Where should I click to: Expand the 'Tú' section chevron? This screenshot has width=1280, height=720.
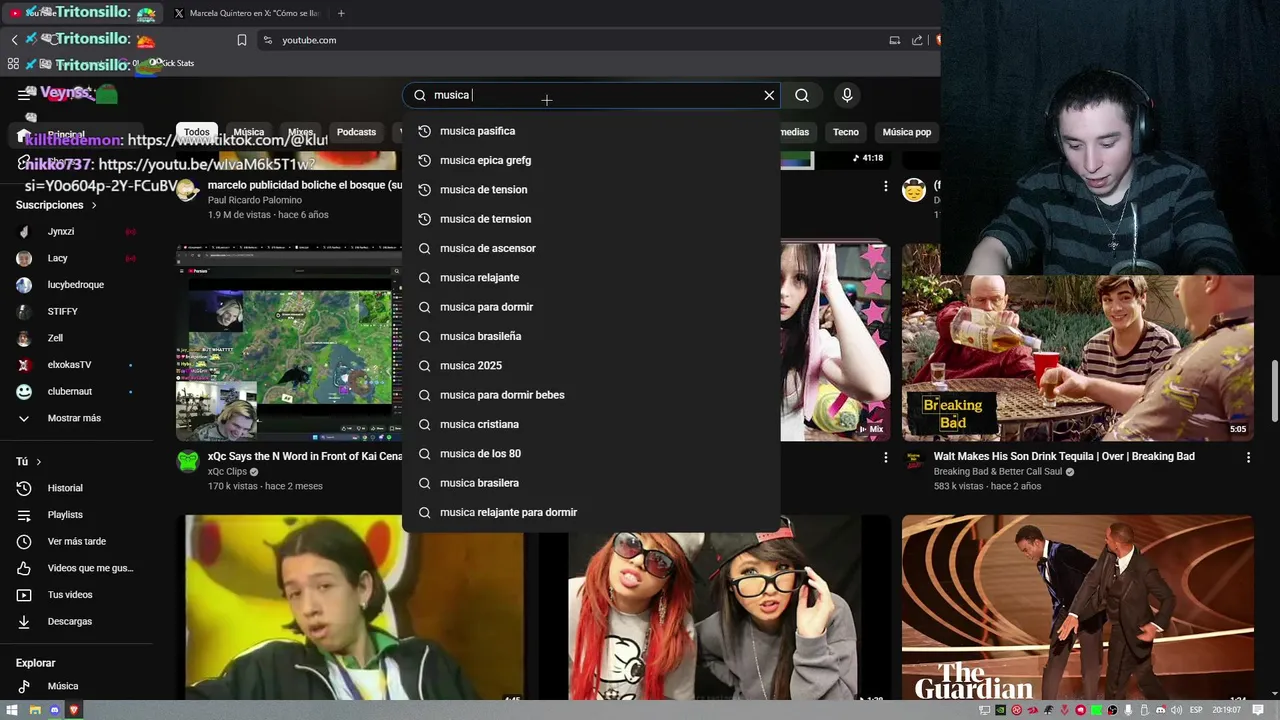pyautogui.click(x=39, y=462)
